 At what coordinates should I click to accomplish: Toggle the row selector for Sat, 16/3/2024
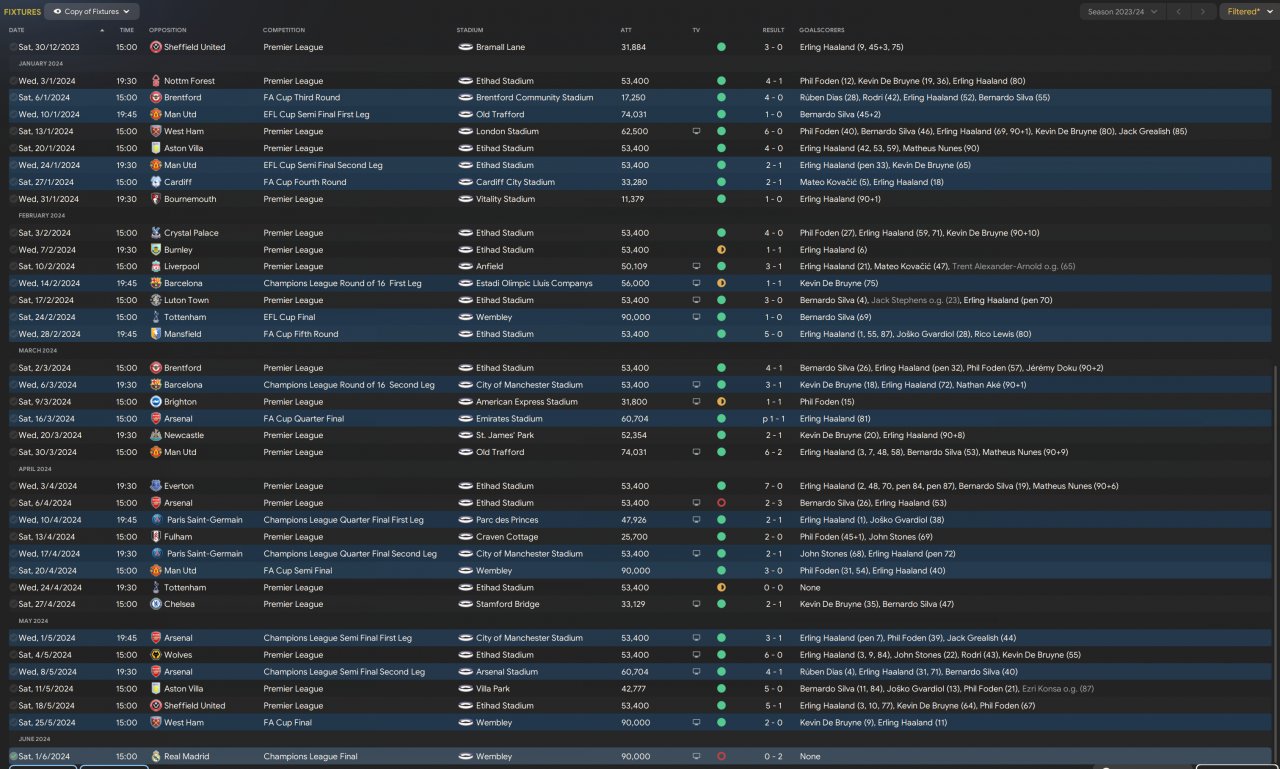13,419
